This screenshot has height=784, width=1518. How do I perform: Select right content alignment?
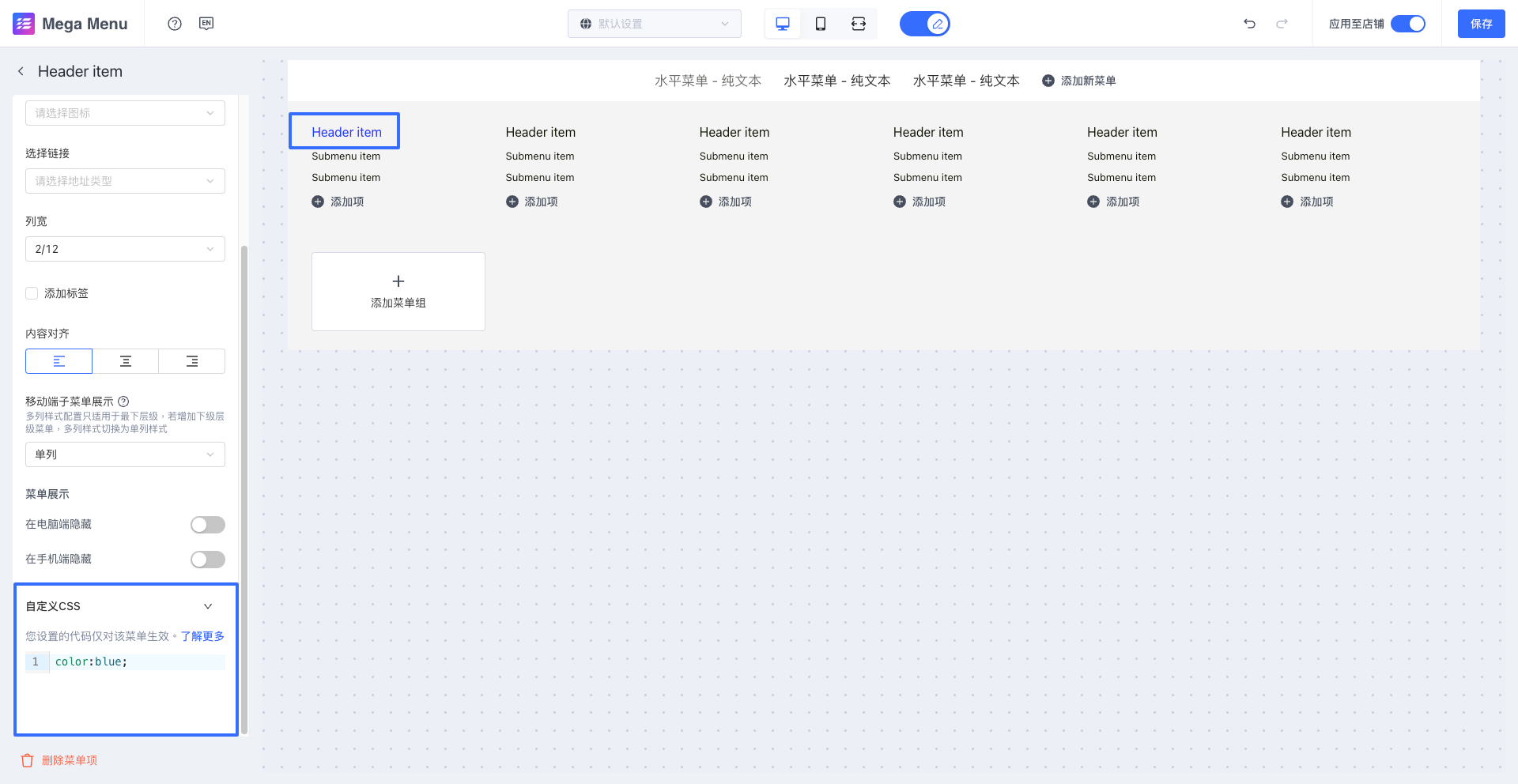[192, 361]
